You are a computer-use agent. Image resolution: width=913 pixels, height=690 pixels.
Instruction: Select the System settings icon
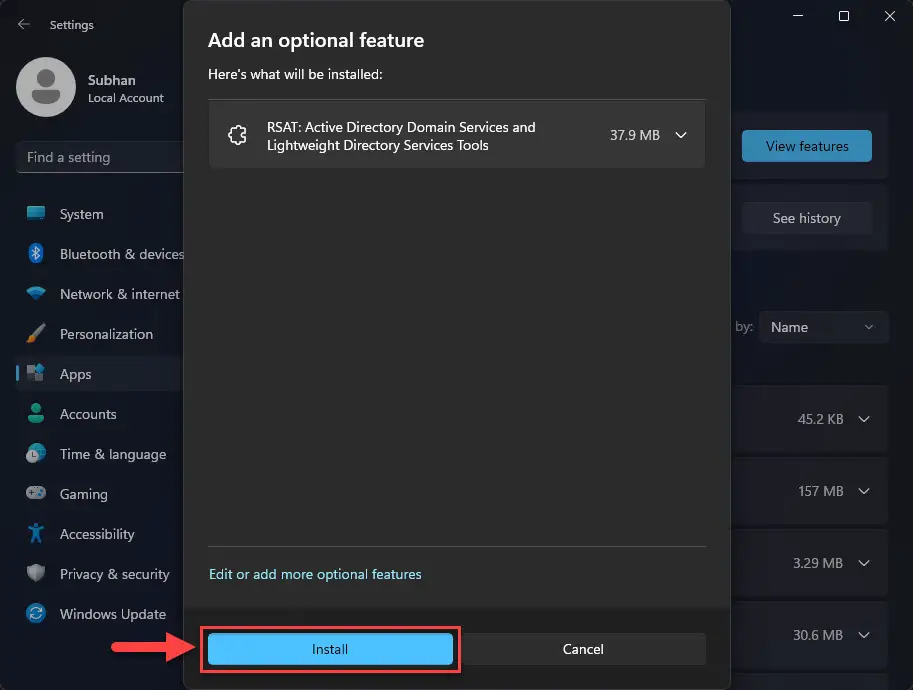tap(33, 213)
